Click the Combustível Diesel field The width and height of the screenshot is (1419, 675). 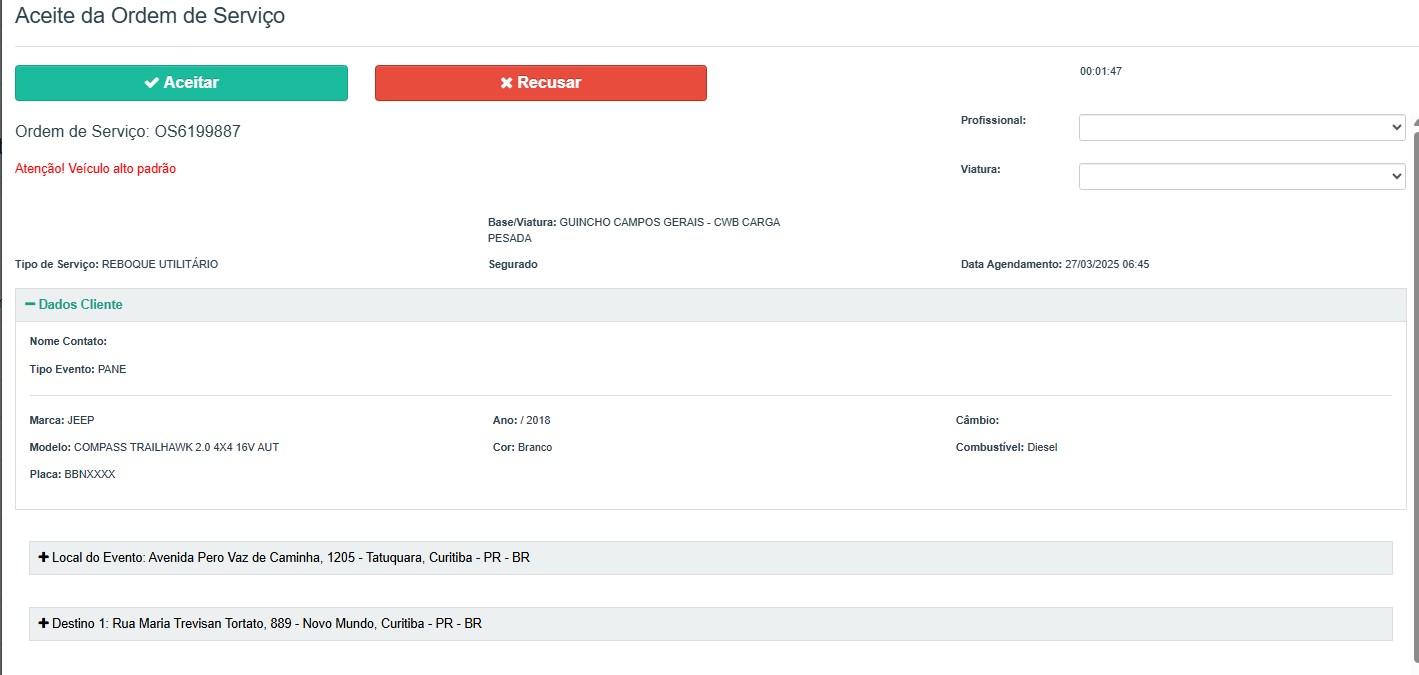pos(1041,447)
